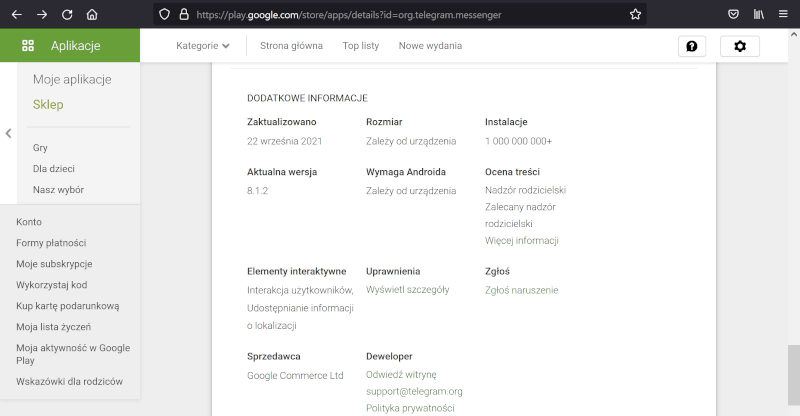Screen dimensions: 800x416
Task: Click the browser back arrow
Action: [x=16, y=15]
